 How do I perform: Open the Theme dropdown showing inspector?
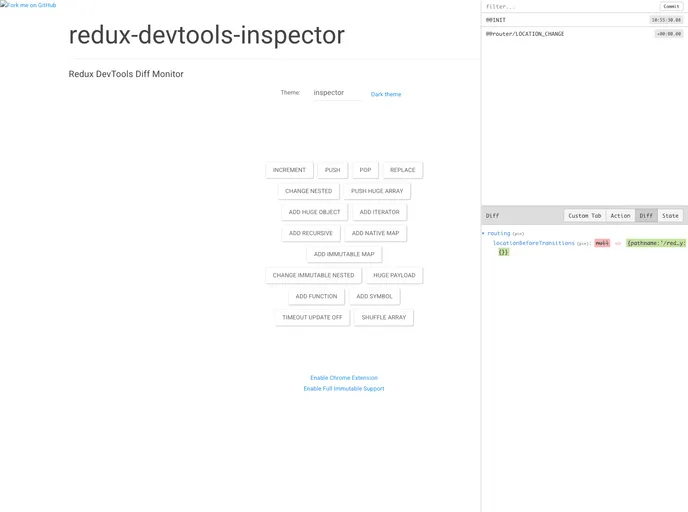336,93
